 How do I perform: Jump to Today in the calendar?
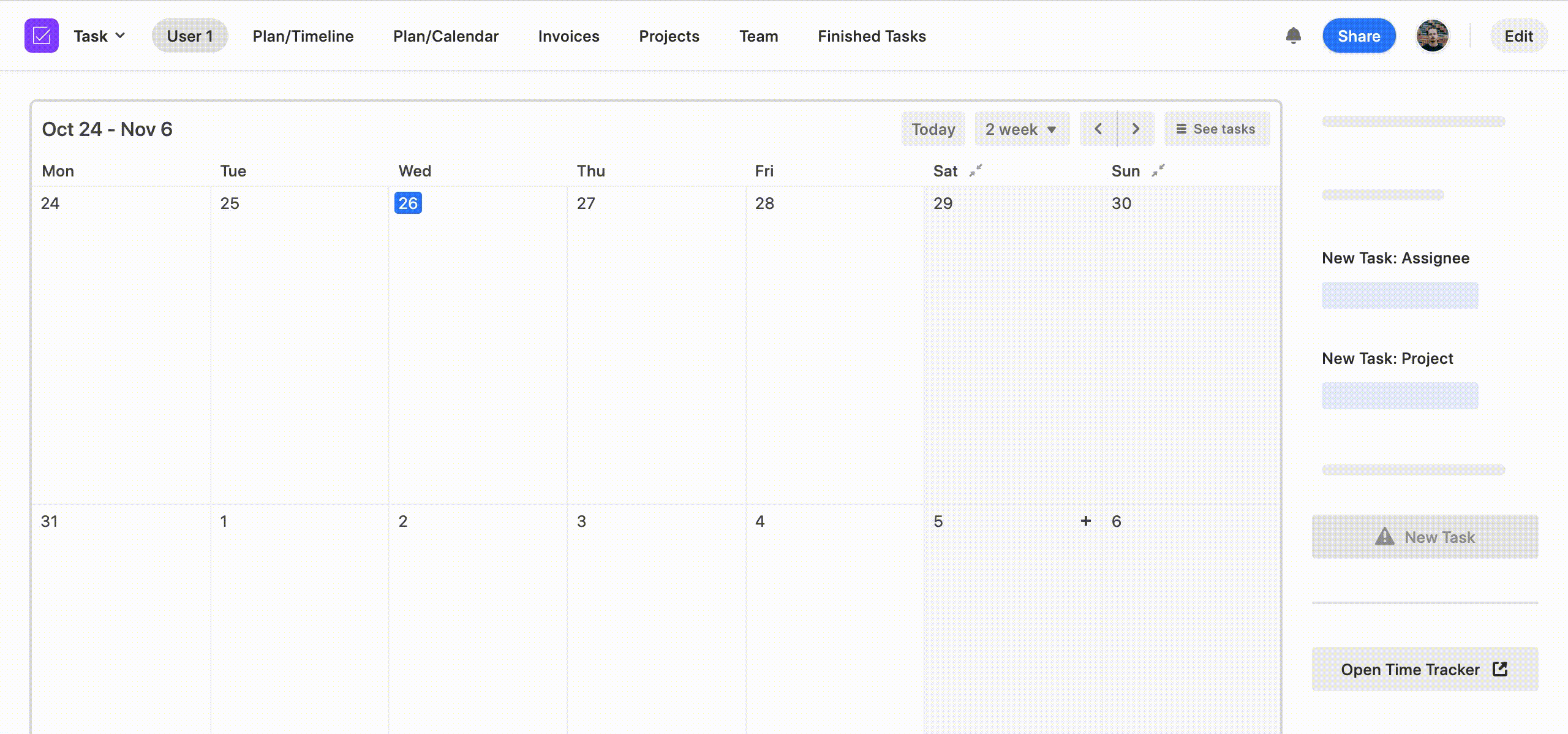point(933,129)
